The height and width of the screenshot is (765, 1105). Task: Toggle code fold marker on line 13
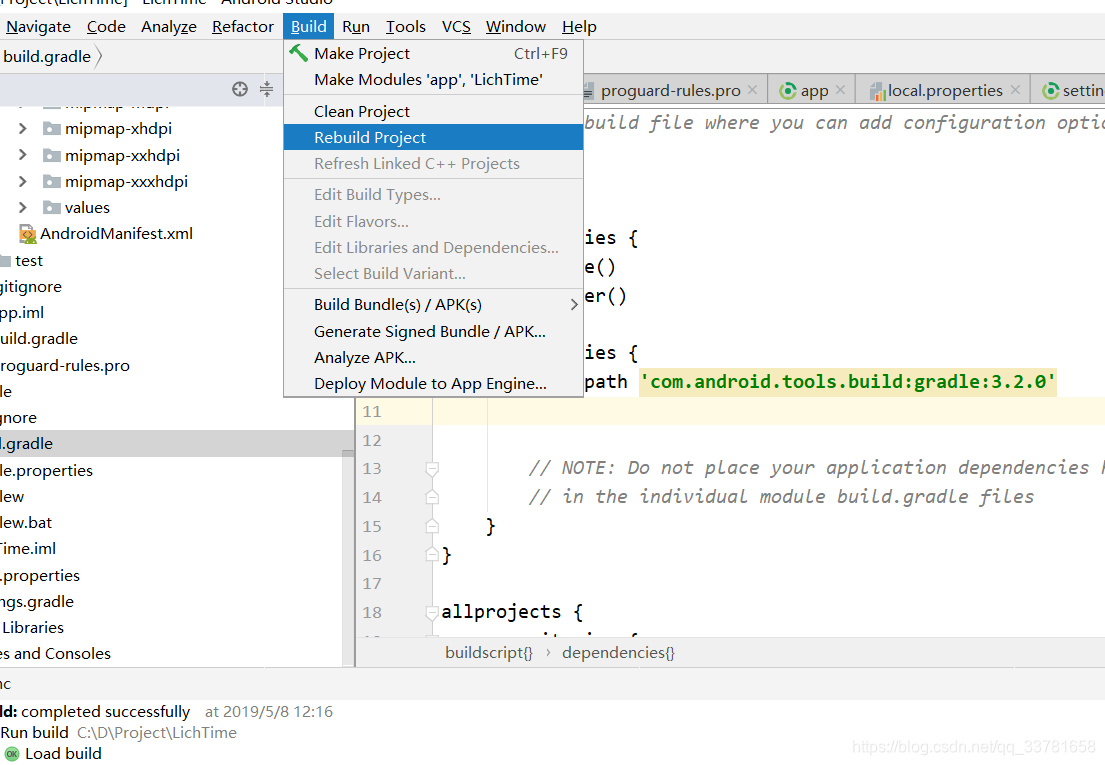(x=432, y=468)
